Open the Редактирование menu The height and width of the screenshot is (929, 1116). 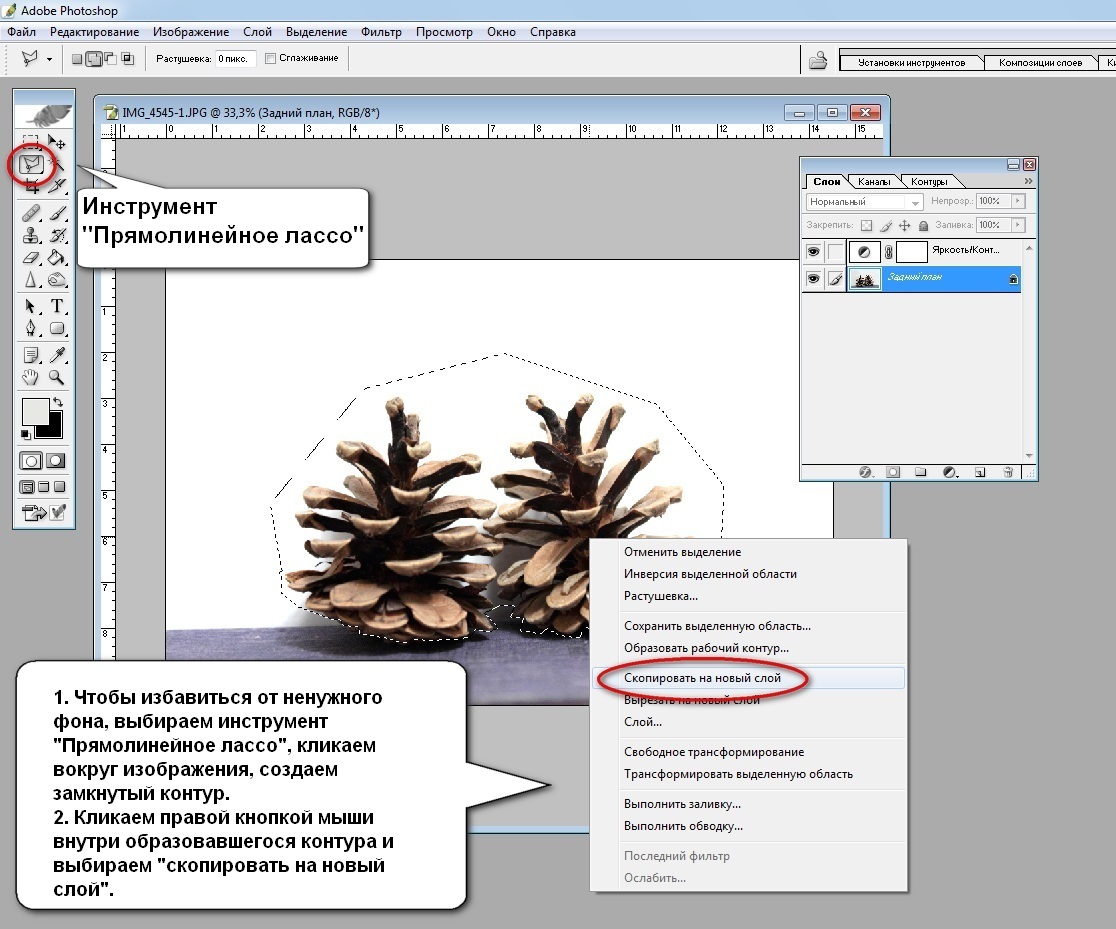point(95,32)
